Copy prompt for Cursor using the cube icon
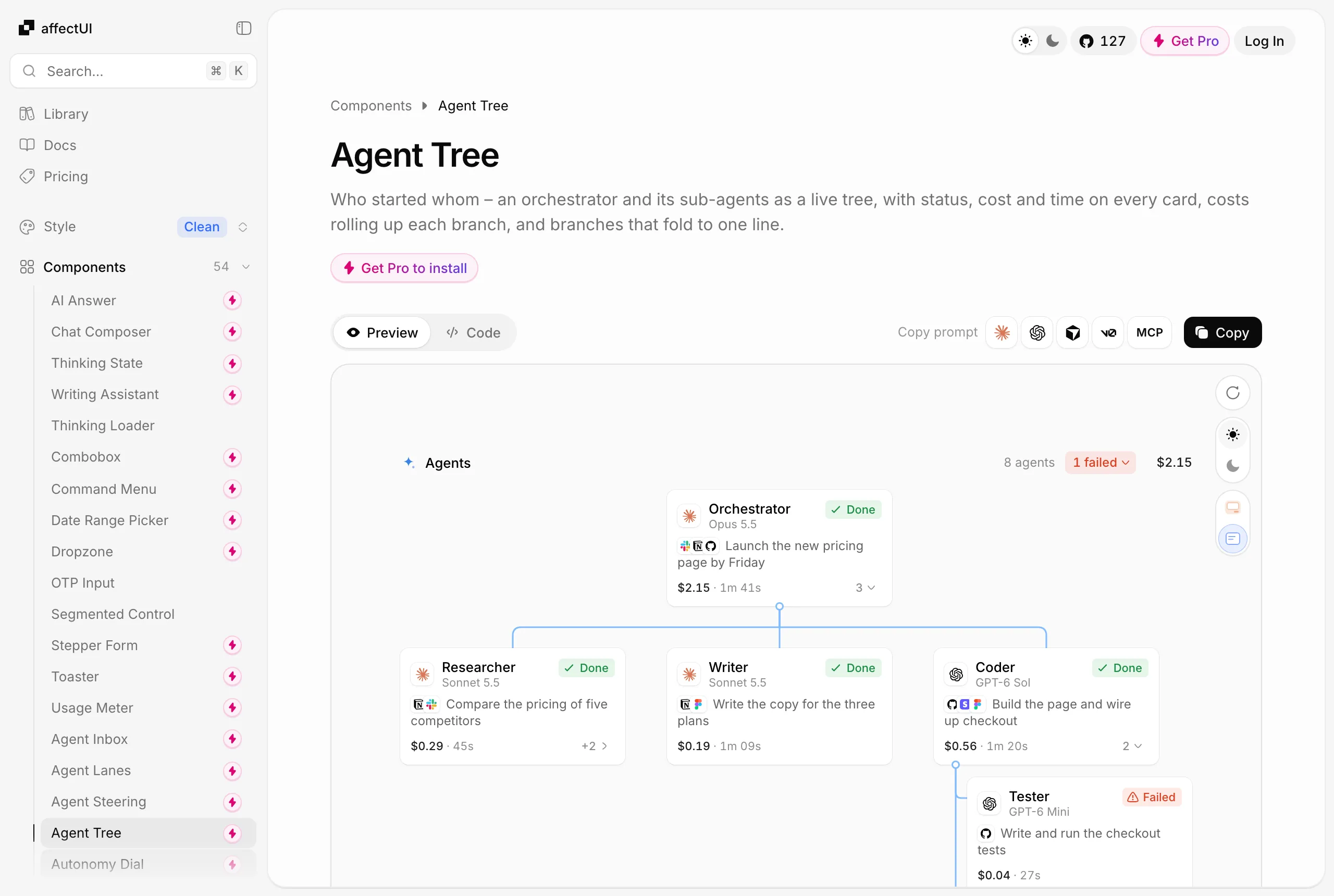The image size is (1334, 896). (1073, 332)
